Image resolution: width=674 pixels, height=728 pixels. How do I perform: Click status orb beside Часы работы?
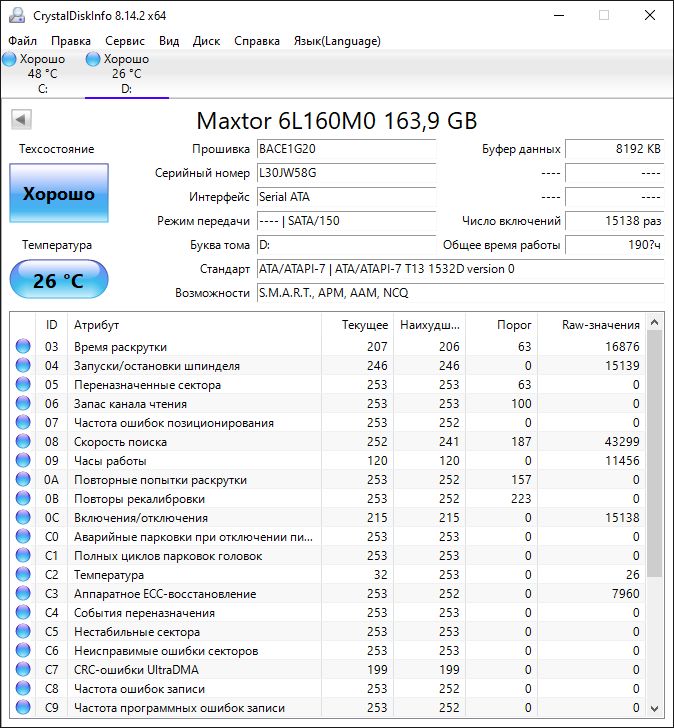coord(23,461)
